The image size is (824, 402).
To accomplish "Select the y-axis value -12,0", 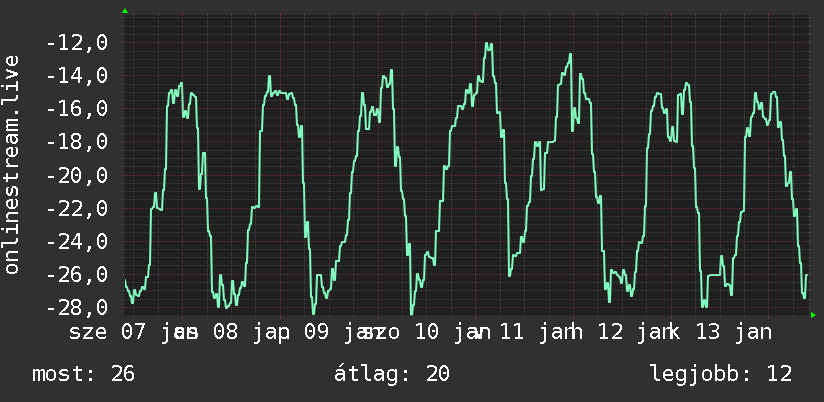I will (x=77, y=43).
